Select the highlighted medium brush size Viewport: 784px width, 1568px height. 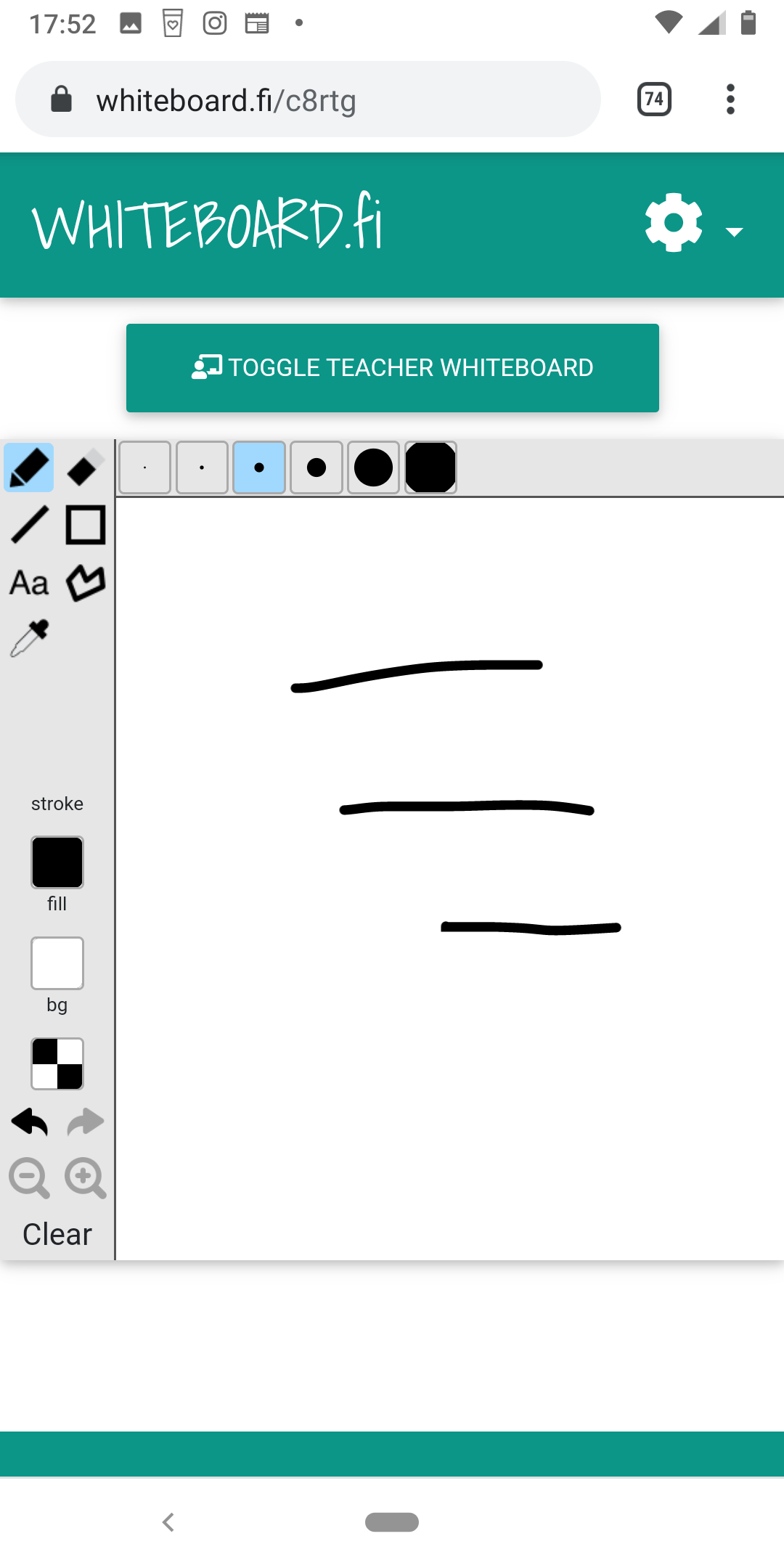[259, 467]
